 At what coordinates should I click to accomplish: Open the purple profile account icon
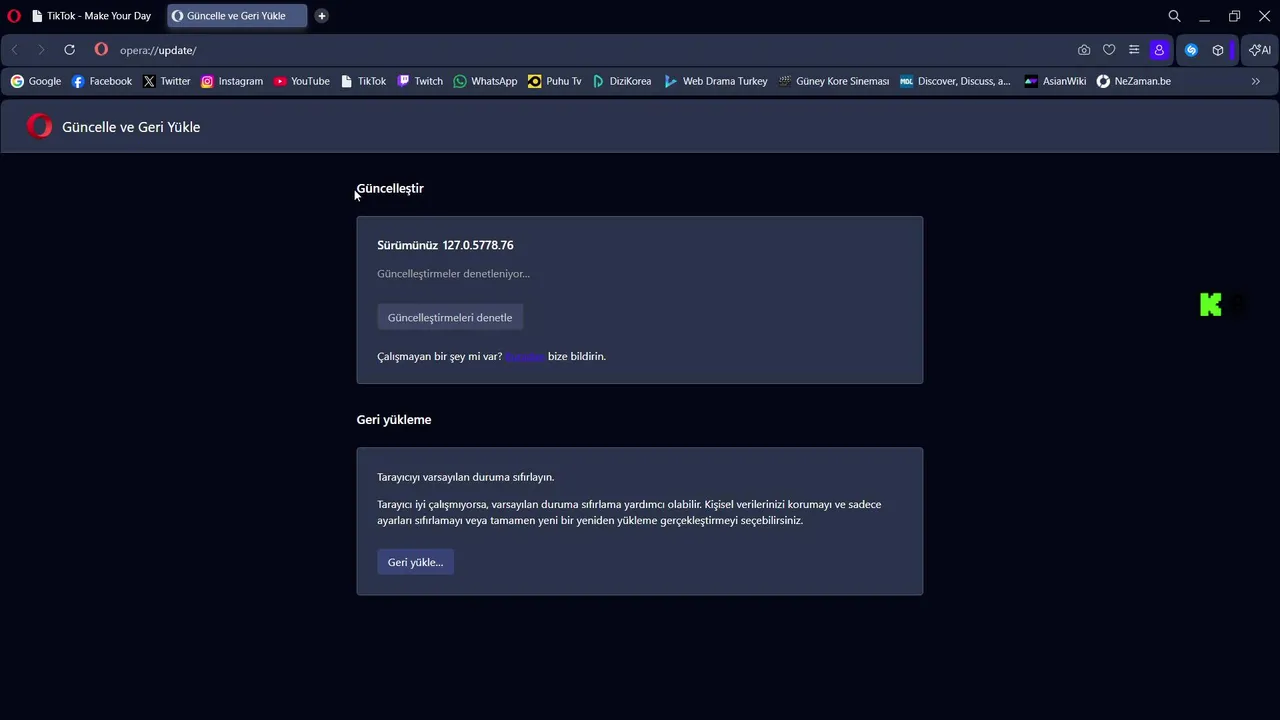point(1159,50)
